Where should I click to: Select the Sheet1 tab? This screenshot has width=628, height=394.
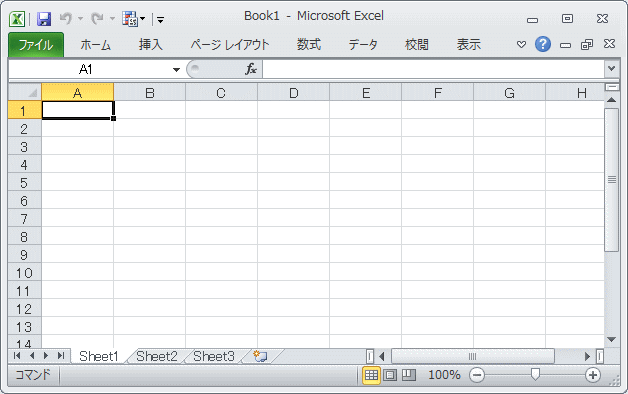(x=99, y=356)
